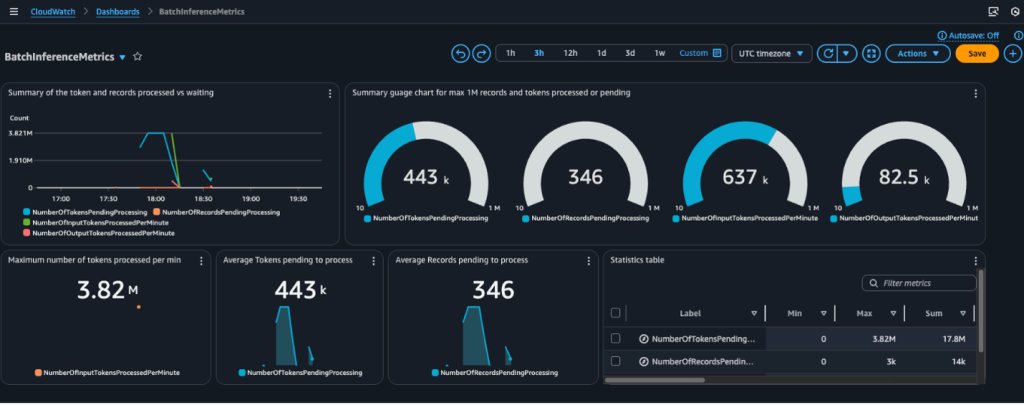Open the auto-refresh interval dropdown arrow
The height and width of the screenshot is (405, 1024).
pos(847,53)
